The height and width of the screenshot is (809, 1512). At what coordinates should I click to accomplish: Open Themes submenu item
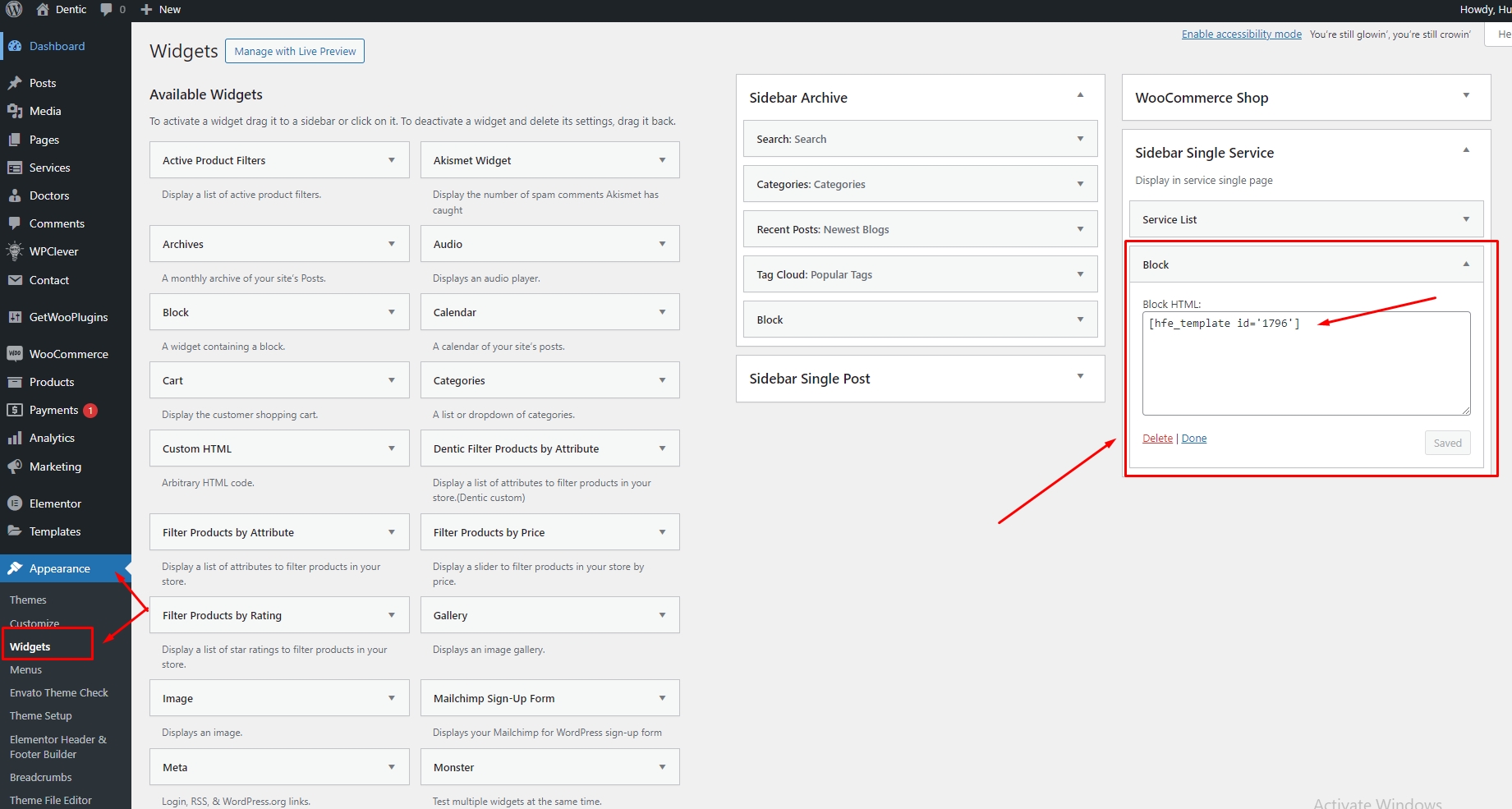(28, 600)
